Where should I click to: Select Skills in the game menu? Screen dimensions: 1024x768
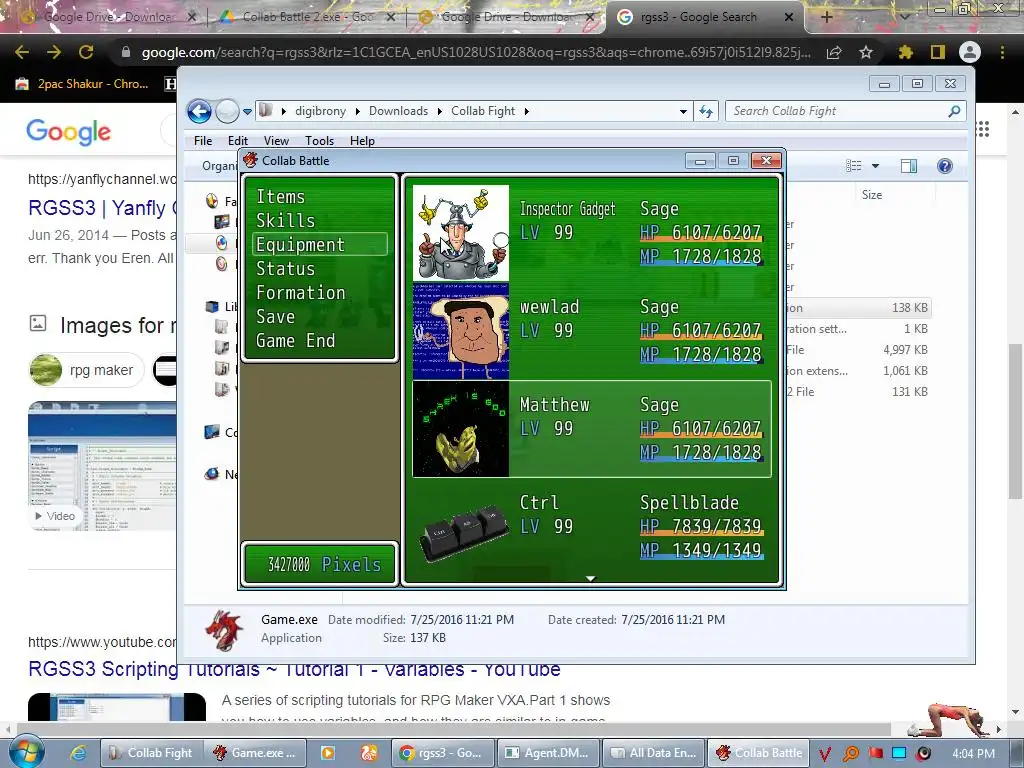pyautogui.click(x=285, y=221)
